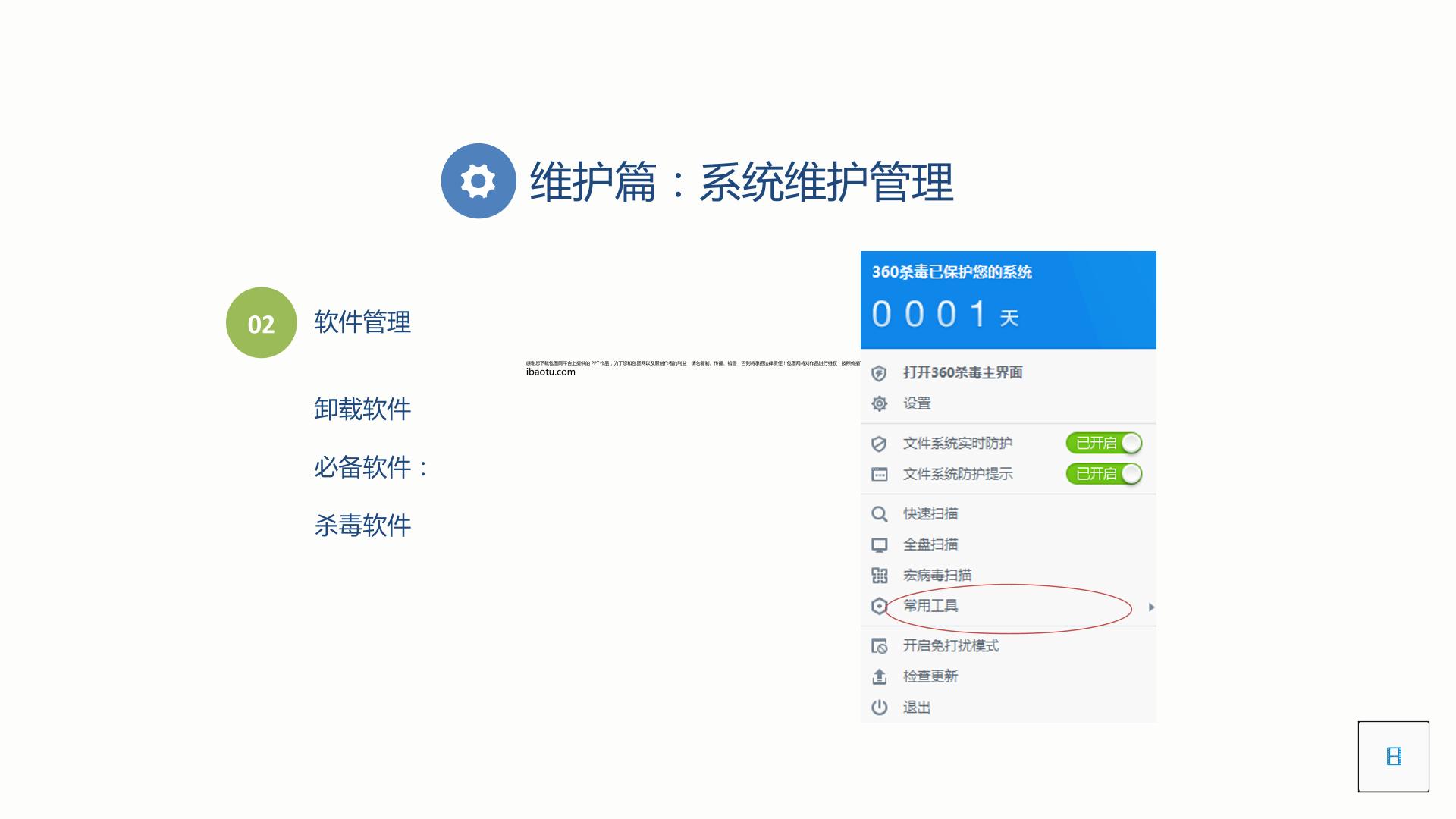Select 设置 in the tray menu
Screen dimensions: 1456x819
[1009, 403]
